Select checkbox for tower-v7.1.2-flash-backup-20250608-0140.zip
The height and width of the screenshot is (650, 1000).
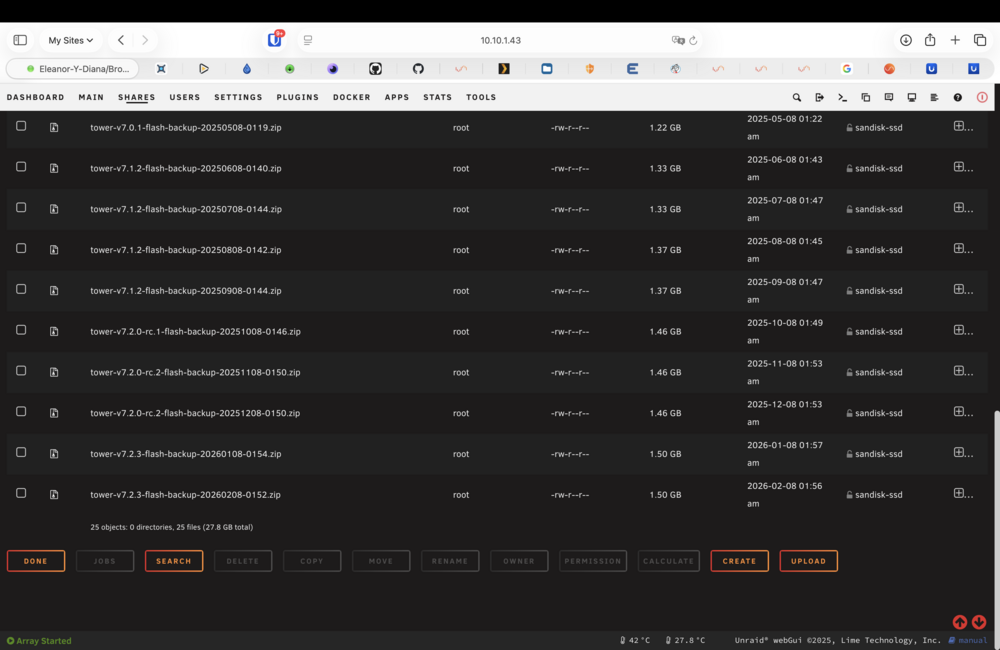coord(21,166)
